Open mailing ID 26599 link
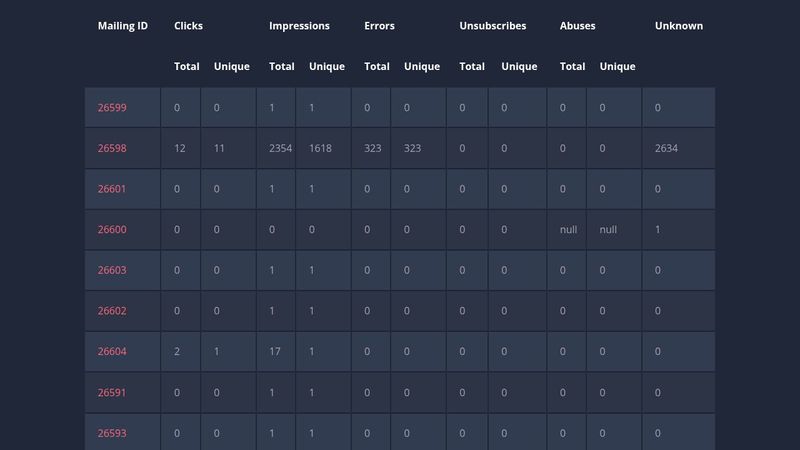The width and height of the screenshot is (800, 450). (112, 107)
